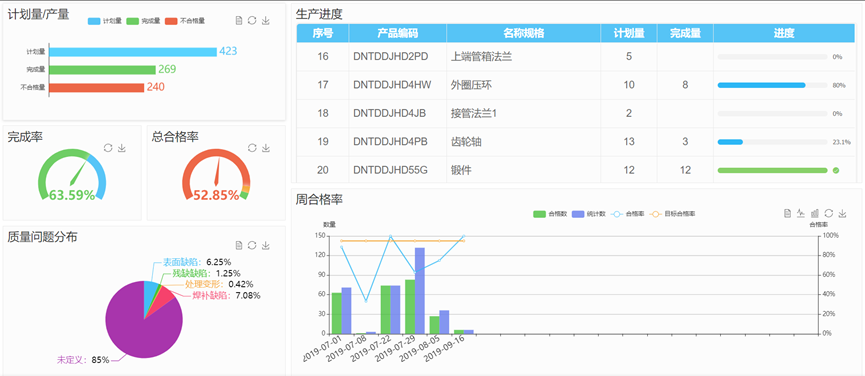
Task: Open data view in 质量问题分布 panel
Action: tap(239, 245)
